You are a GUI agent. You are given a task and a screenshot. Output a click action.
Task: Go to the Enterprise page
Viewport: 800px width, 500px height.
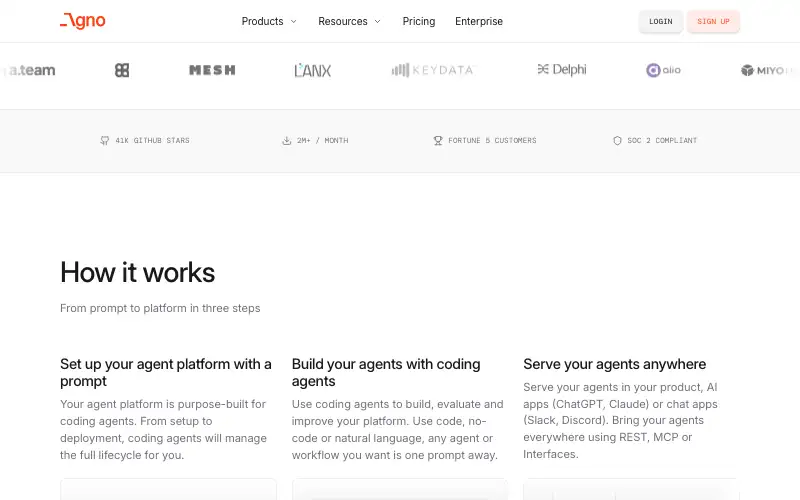pyautogui.click(x=479, y=21)
